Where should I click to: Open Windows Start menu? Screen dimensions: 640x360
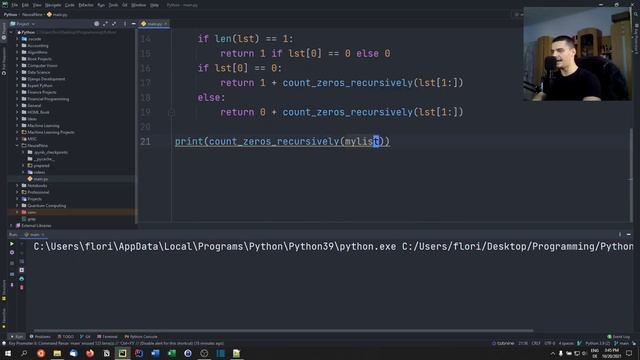pyautogui.click(x=8, y=353)
